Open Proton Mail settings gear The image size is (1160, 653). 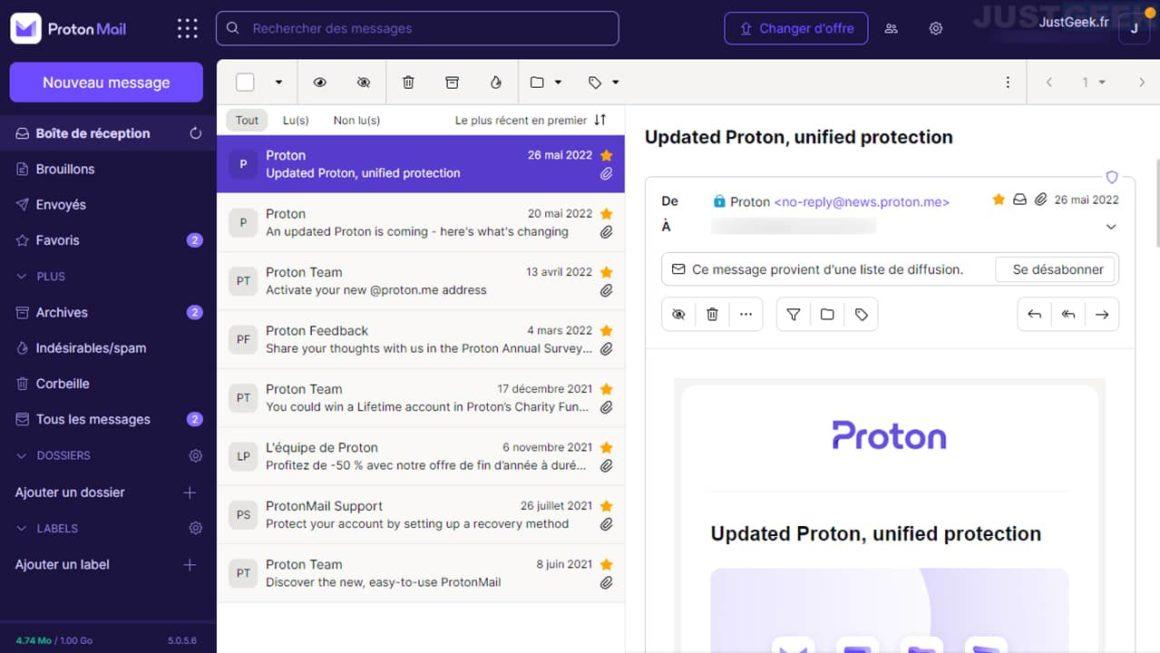(935, 28)
